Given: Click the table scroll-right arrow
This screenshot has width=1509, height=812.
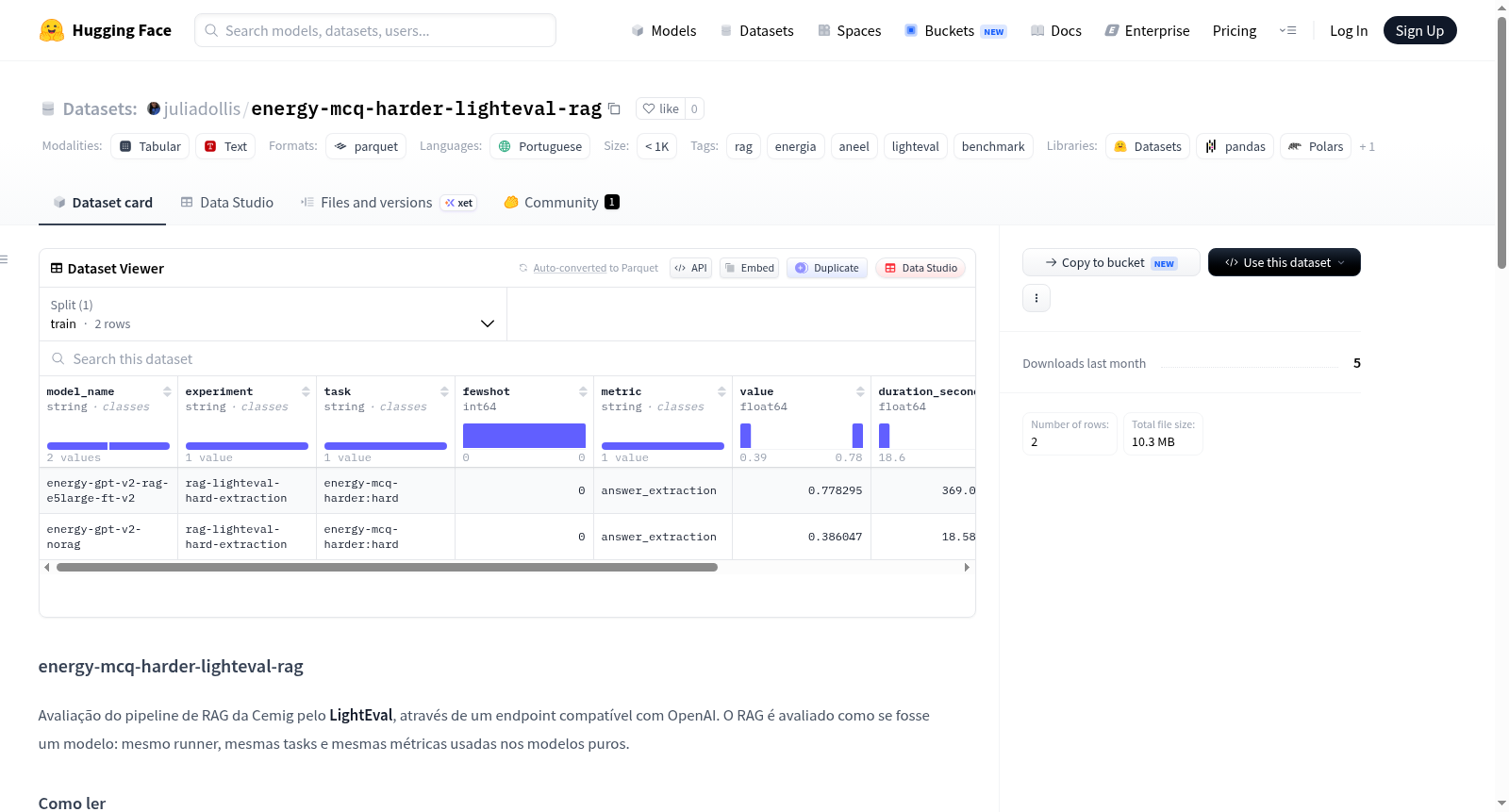Looking at the screenshot, I should point(967,568).
